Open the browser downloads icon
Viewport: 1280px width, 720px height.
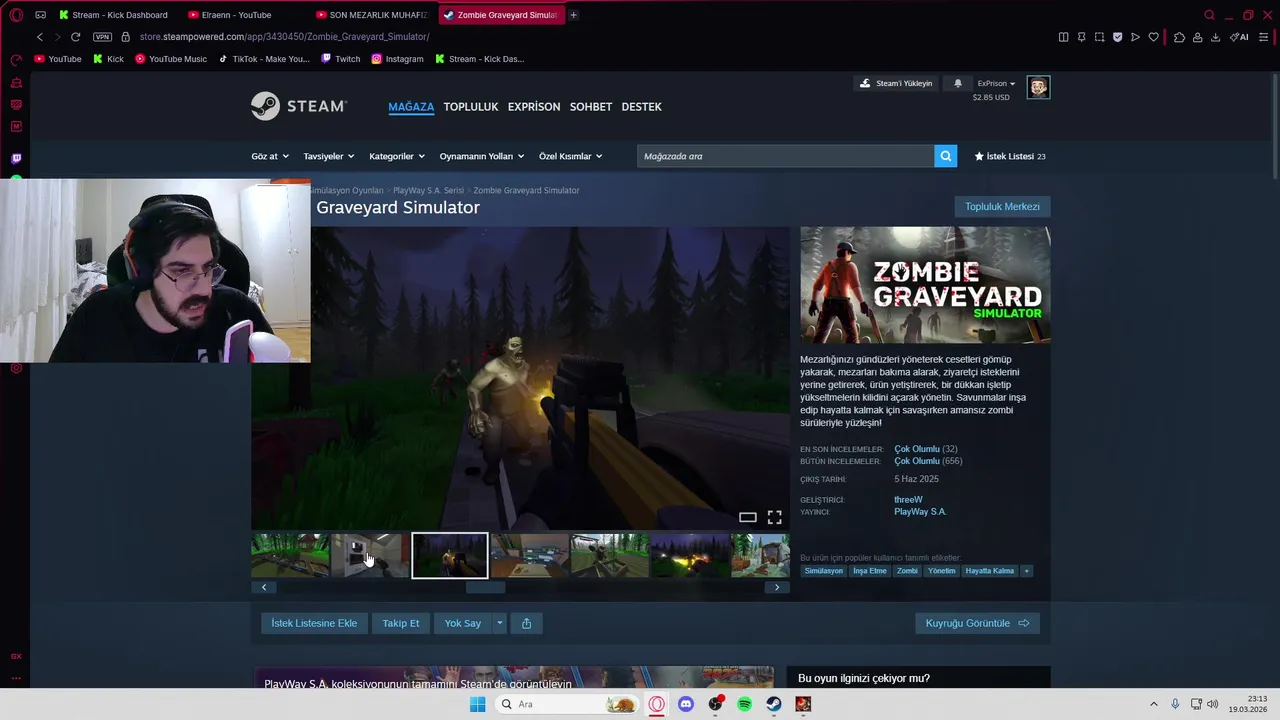point(1215,37)
